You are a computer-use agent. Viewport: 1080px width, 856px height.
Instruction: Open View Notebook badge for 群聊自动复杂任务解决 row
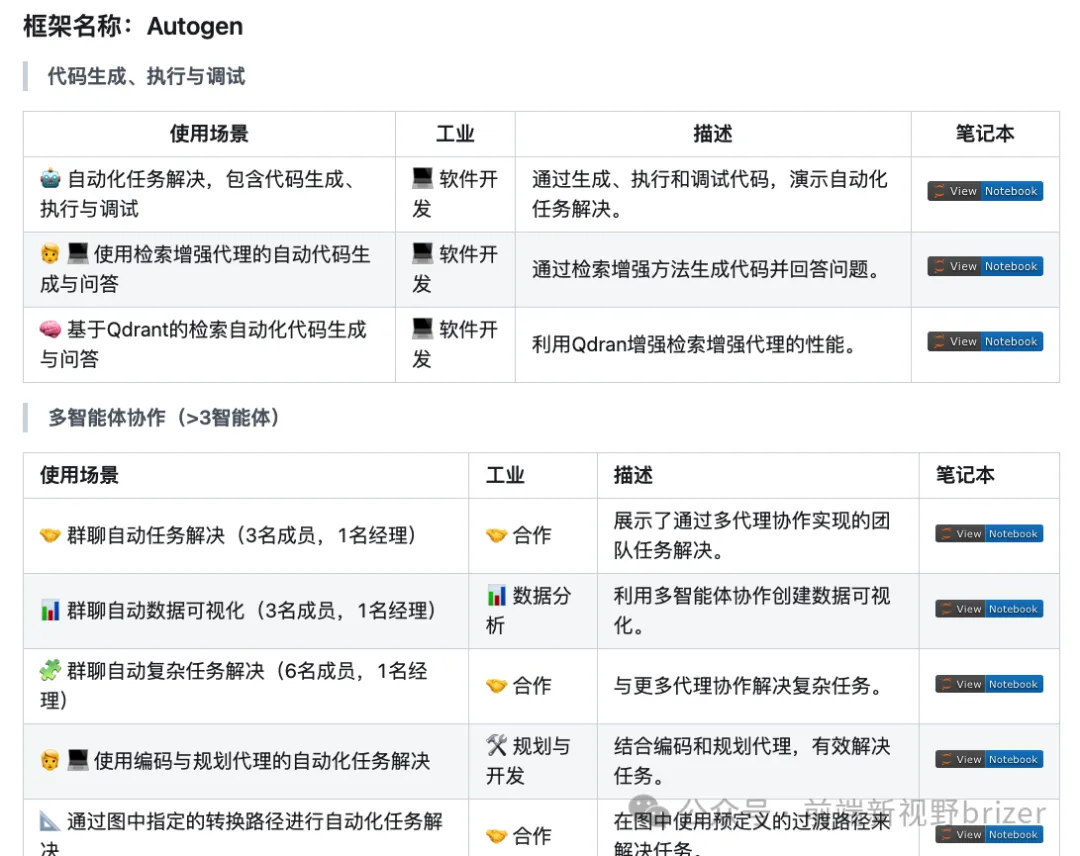pos(989,684)
